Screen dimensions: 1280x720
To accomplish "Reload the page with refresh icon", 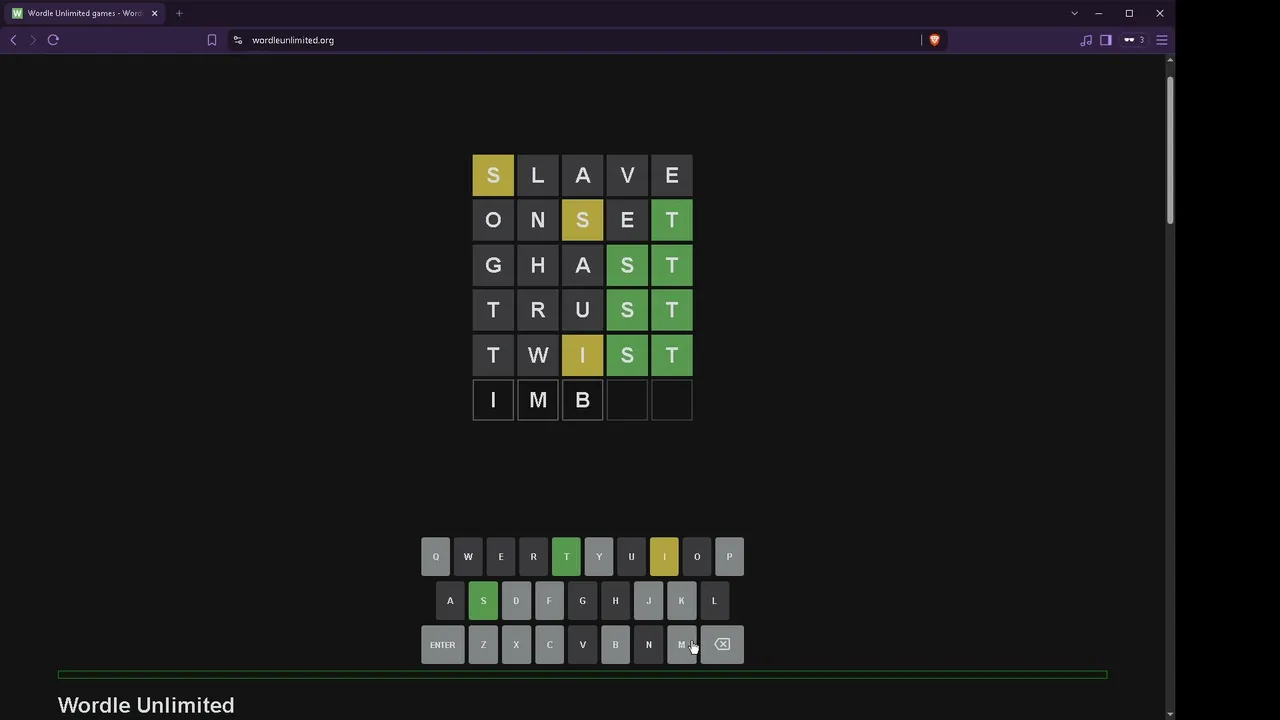I will coord(53,40).
